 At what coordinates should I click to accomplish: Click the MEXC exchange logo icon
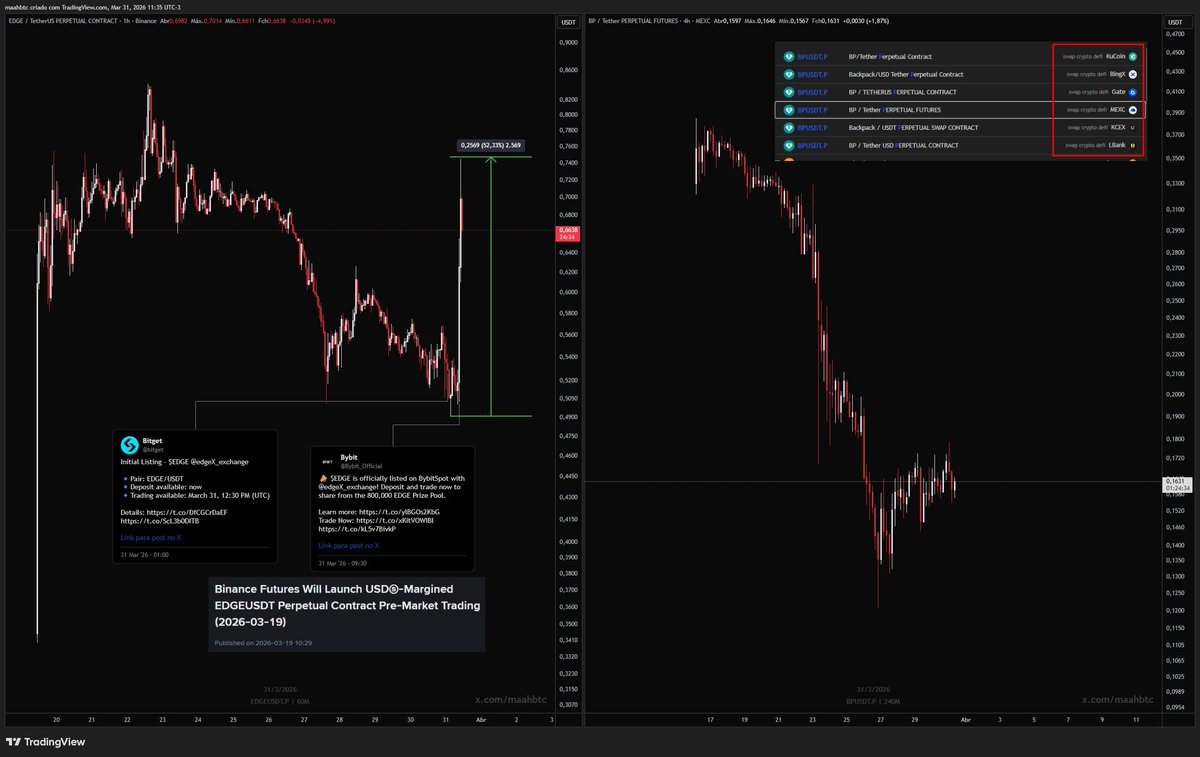click(x=1133, y=110)
